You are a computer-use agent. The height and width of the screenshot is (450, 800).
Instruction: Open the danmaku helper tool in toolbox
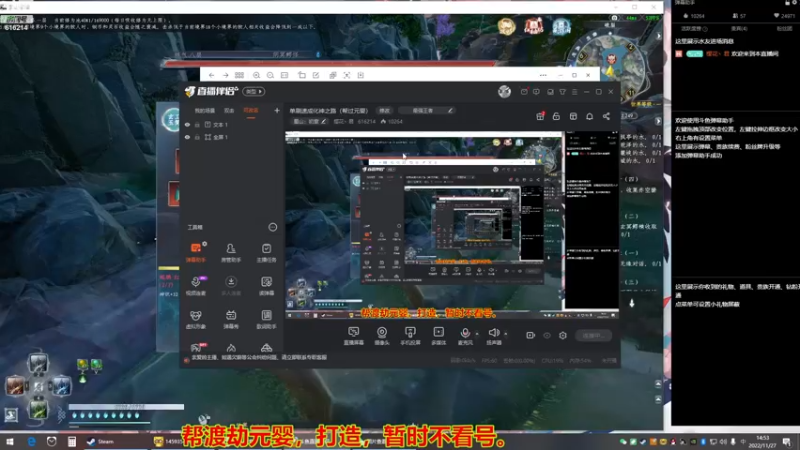pyautogui.click(x=196, y=253)
